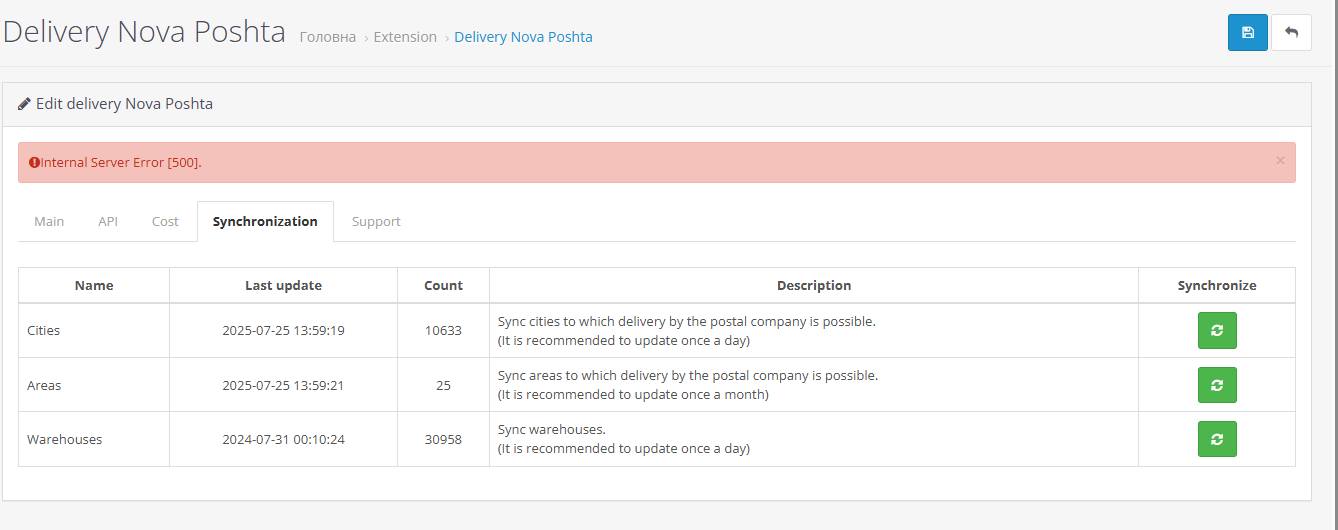Viewport: 1338px width, 530px height.
Task: Click the back arrow button
Action: tap(1291, 32)
